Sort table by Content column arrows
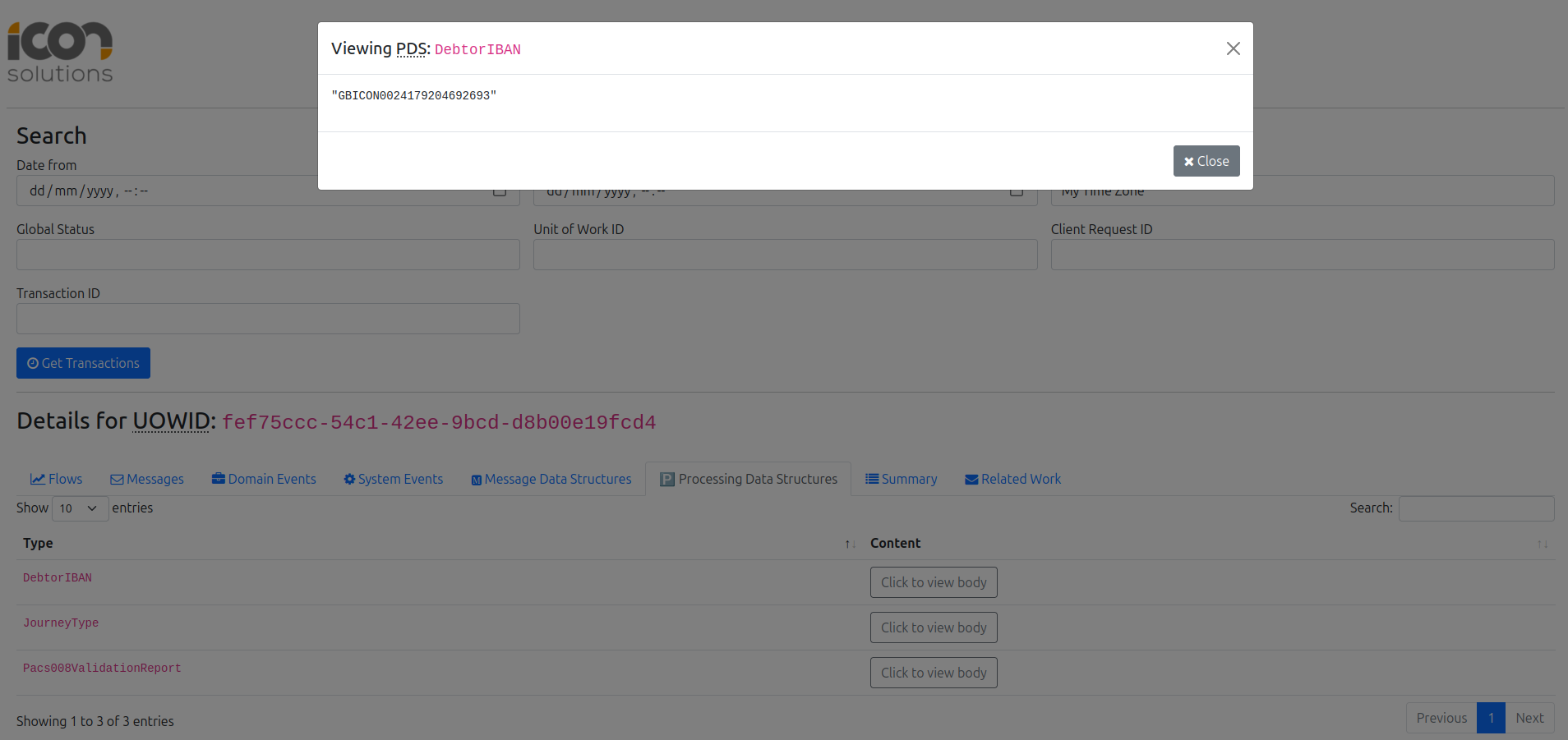The height and width of the screenshot is (740, 1568). (1542, 544)
